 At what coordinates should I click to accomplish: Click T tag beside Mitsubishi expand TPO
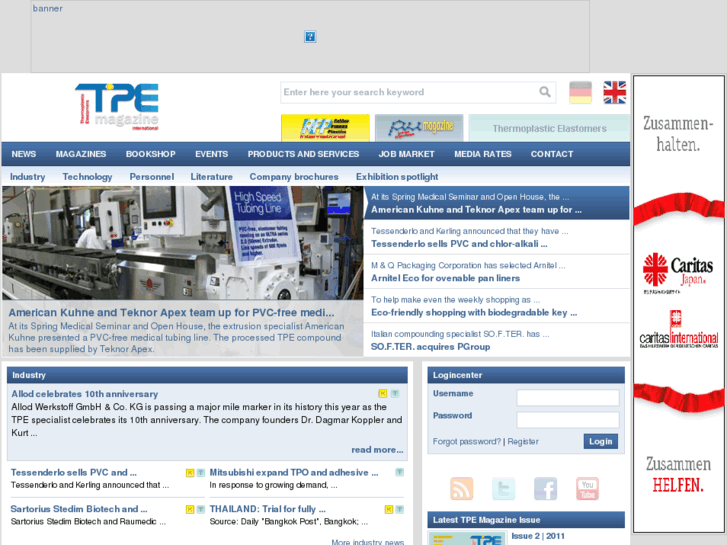[399, 472]
